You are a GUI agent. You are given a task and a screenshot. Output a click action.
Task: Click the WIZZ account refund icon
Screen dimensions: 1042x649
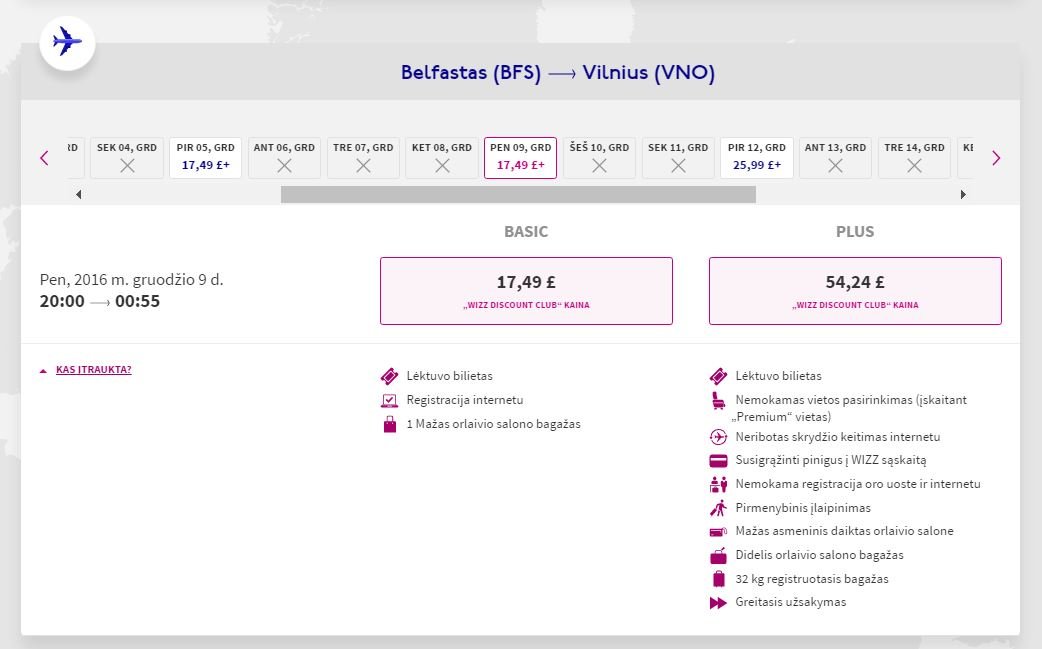click(718, 460)
